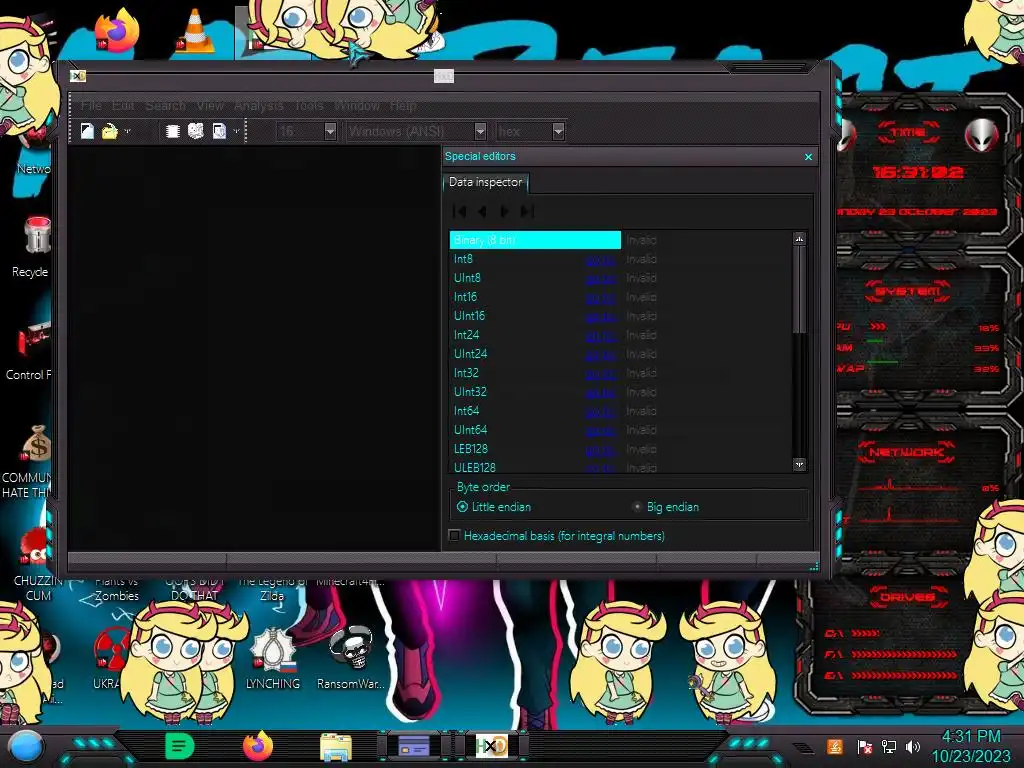Click the New file icon in HxD toolbar

[87, 131]
